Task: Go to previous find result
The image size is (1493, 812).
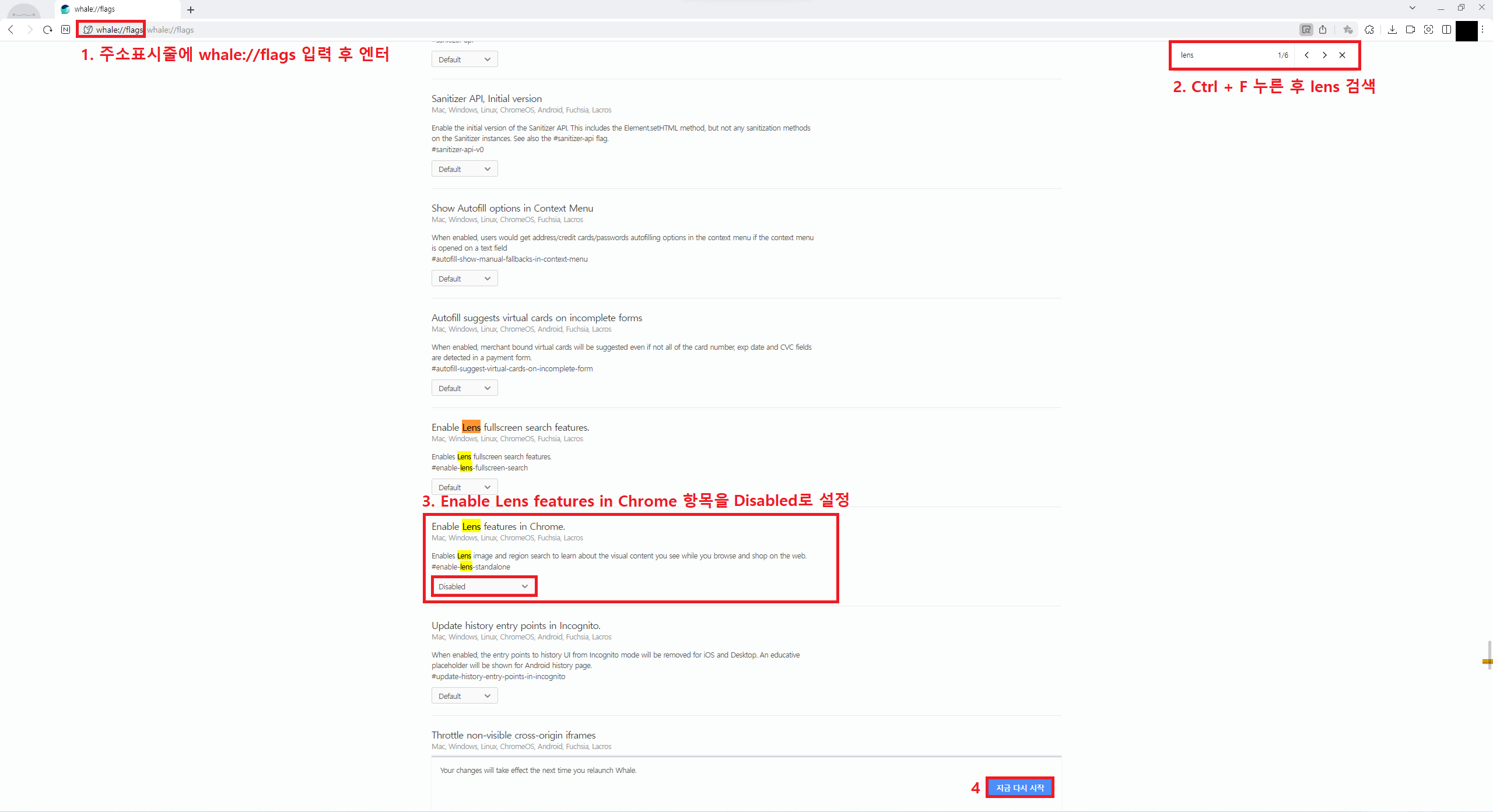Action: click(x=1306, y=55)
